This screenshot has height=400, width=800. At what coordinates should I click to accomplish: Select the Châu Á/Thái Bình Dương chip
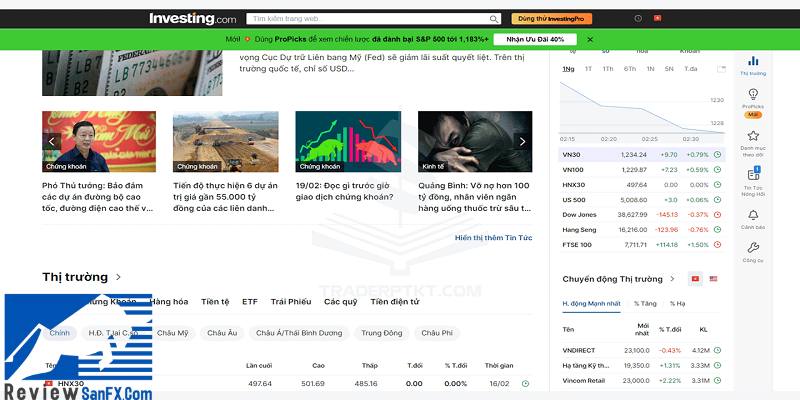[x=299, y=333]
